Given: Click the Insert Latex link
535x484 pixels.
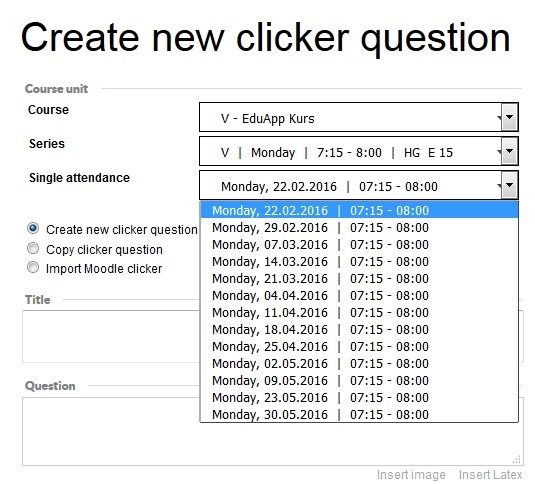Looking at the screenshot, I should [x=490, y=474].
